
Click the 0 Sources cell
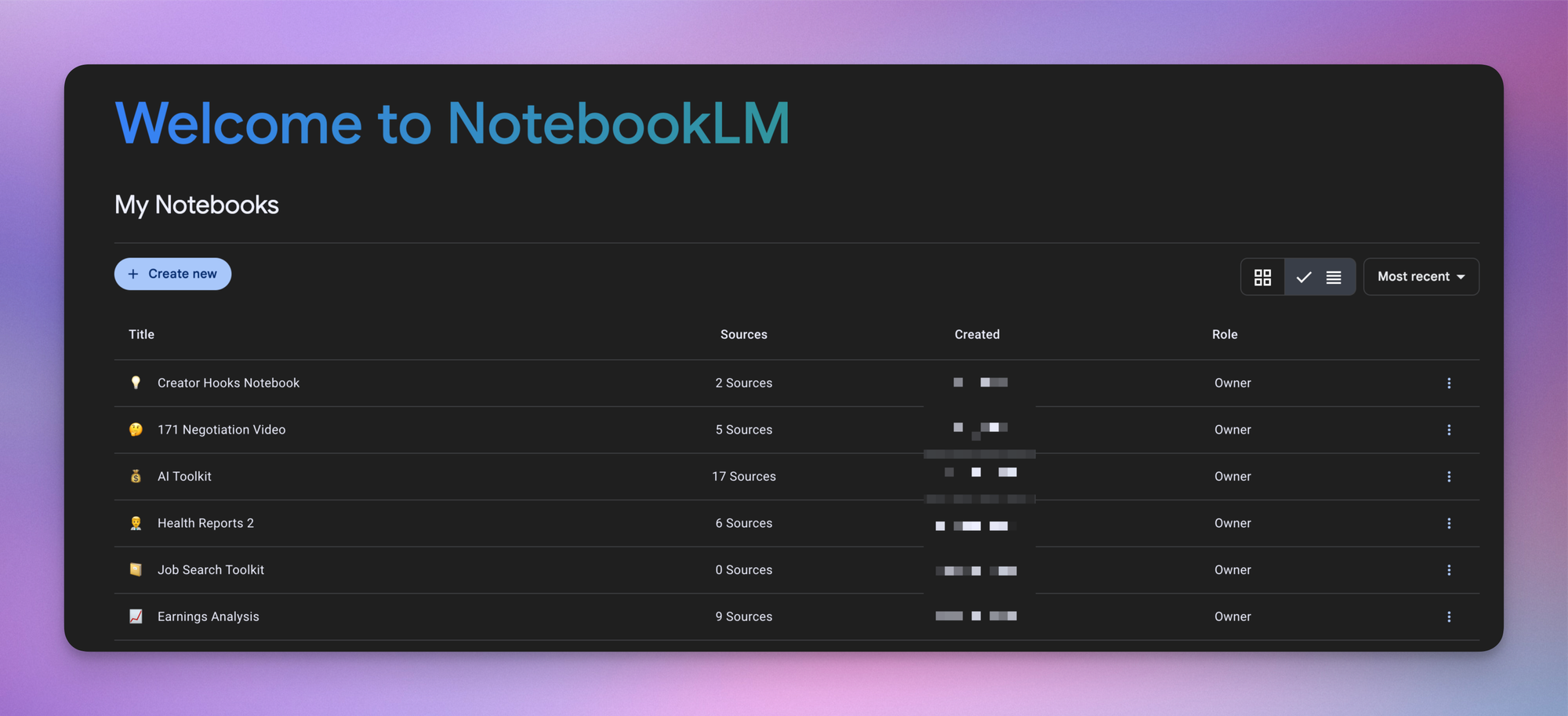744,570
